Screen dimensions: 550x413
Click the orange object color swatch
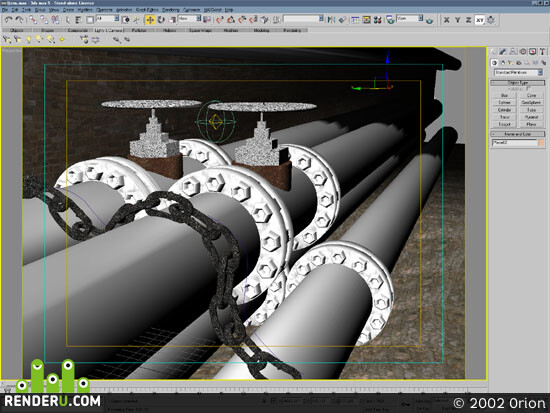click(x=542, y=143)
